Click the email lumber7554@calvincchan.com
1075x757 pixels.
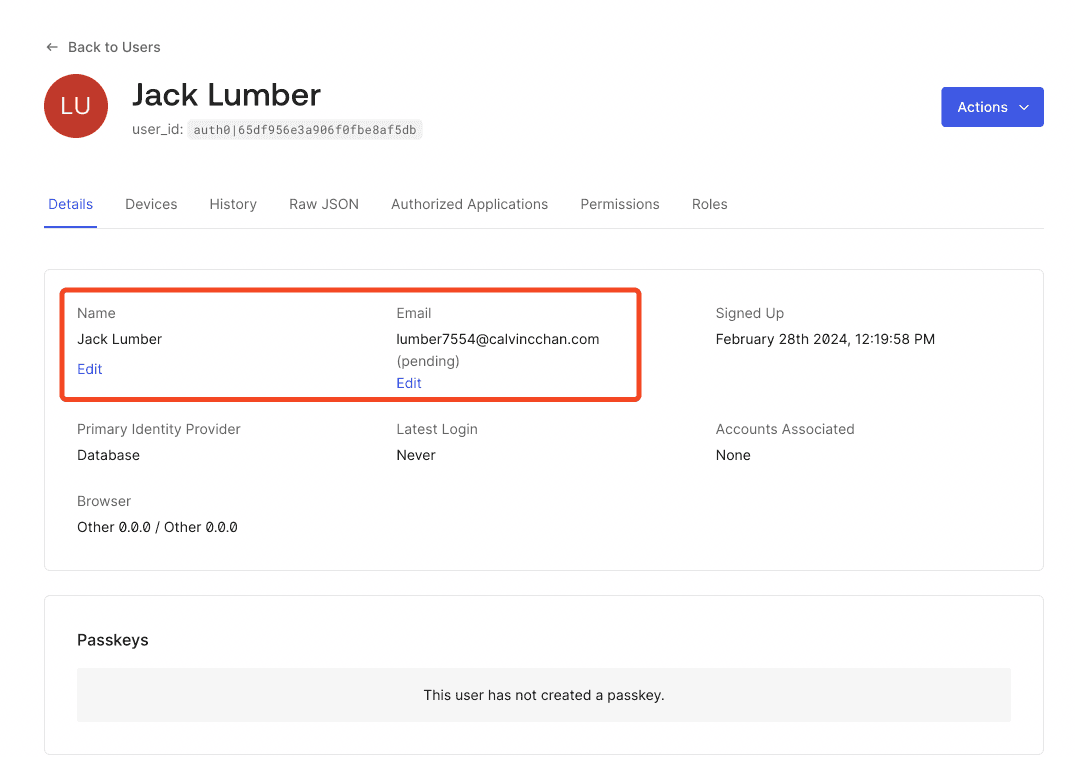point(498,339)
